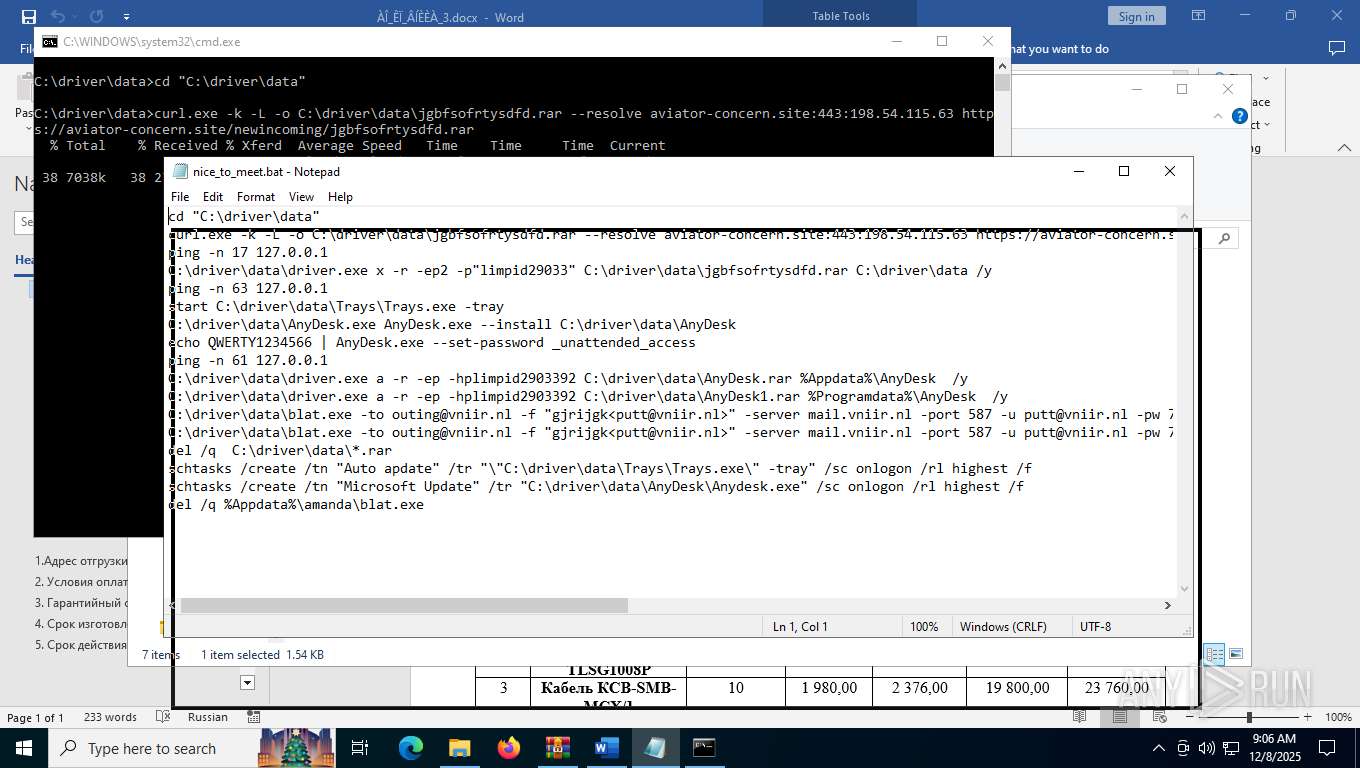Open Word's Ribbon Display Options
Viewport: 1360px width, 768px height.
(1198, 16)
